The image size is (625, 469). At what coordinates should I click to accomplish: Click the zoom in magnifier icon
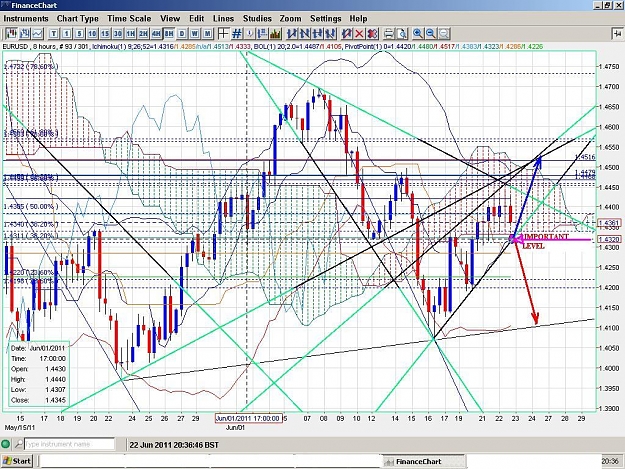tap(418, 33)
